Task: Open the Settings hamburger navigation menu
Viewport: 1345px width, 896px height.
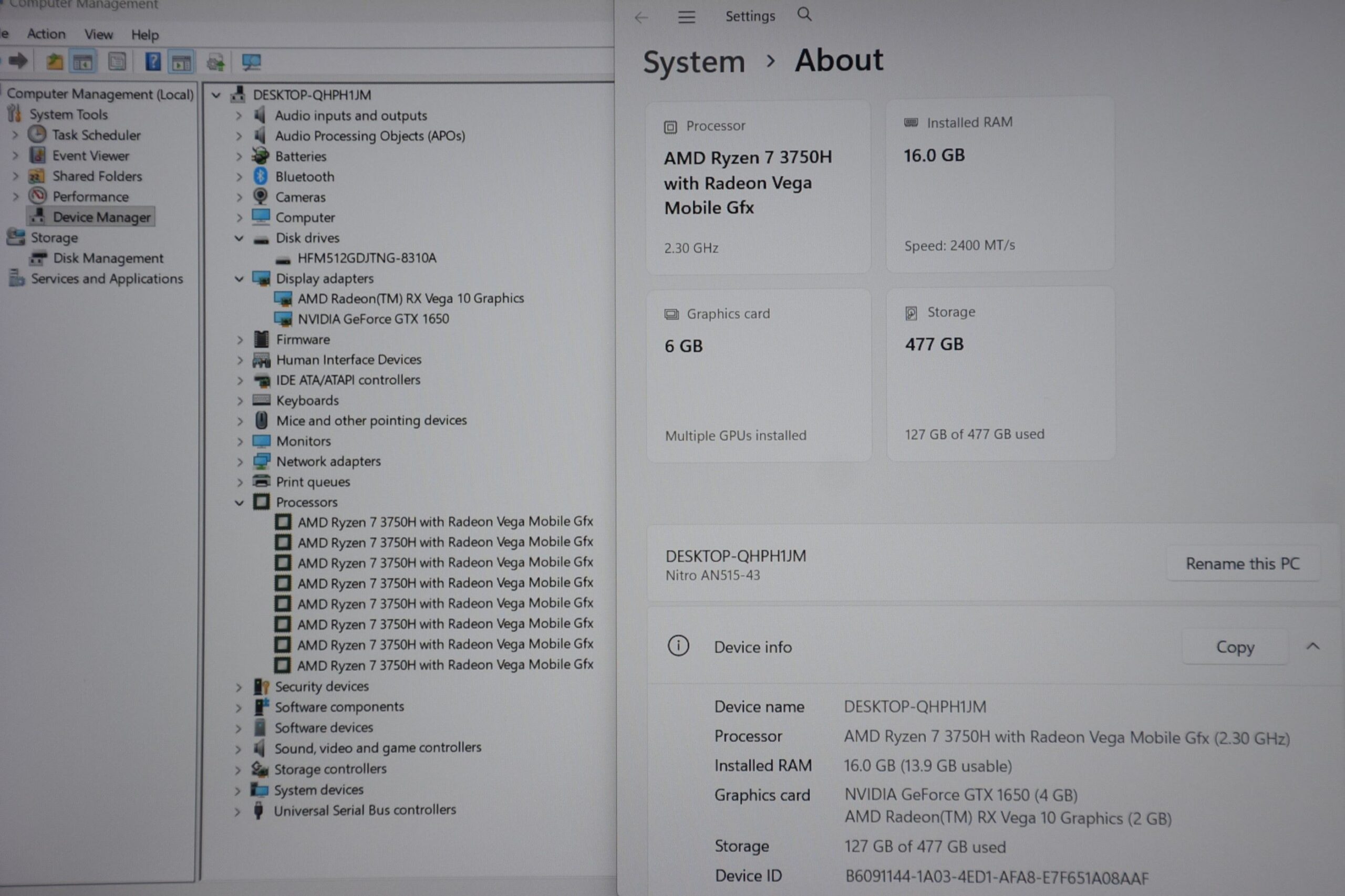Action: pyautogui.click(x=687, y=17)
